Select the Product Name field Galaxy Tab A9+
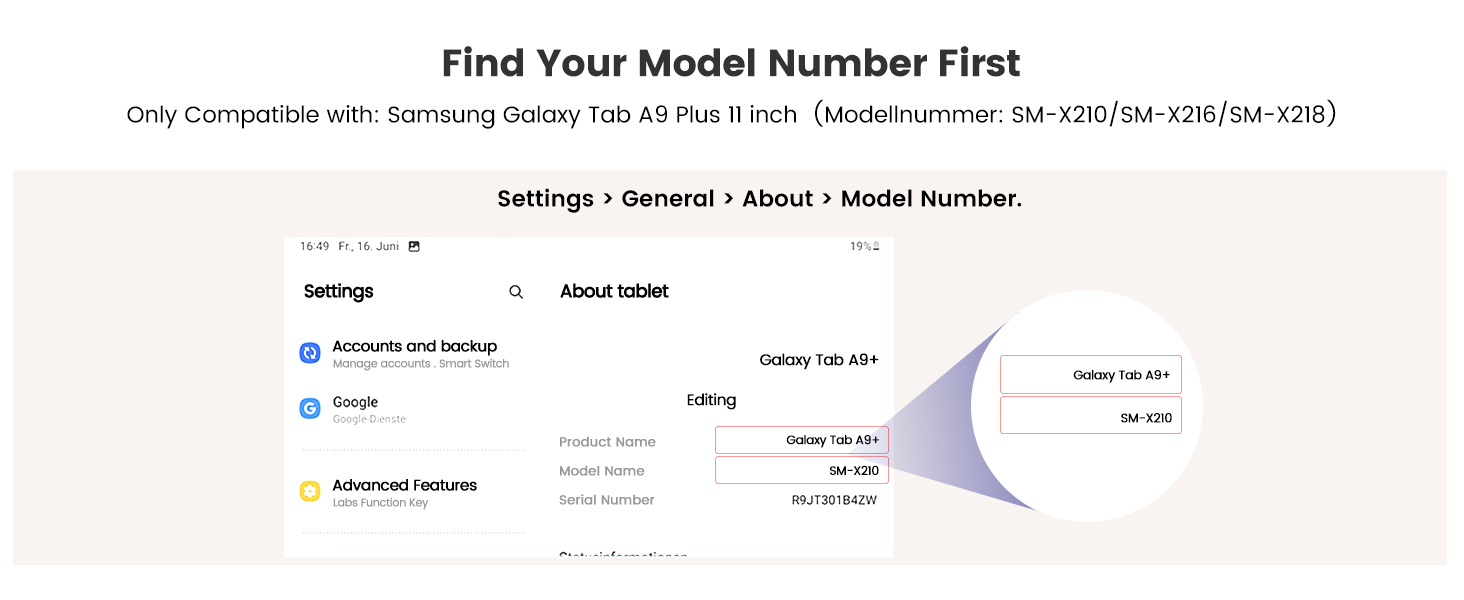The image size is (1464, 600). point(802,440)
